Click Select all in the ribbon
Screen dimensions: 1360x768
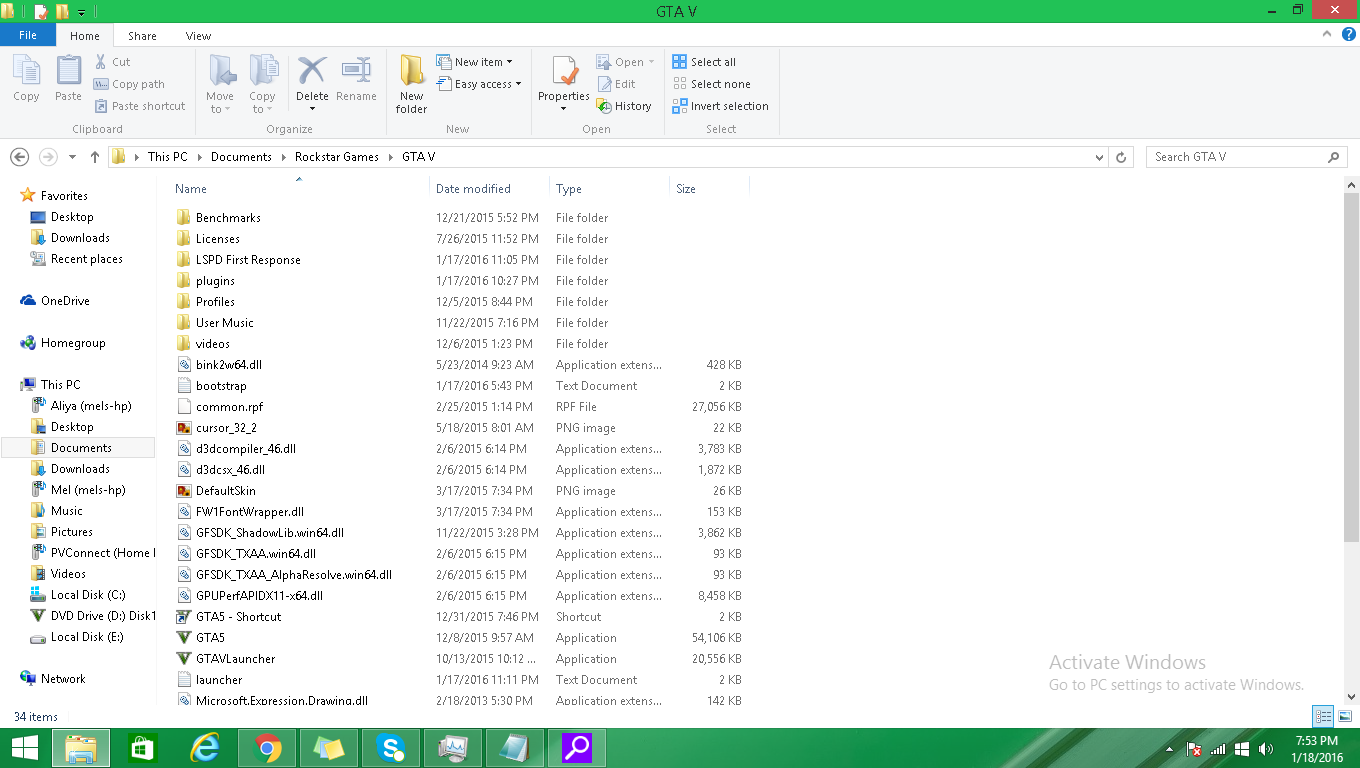point(712,62)
